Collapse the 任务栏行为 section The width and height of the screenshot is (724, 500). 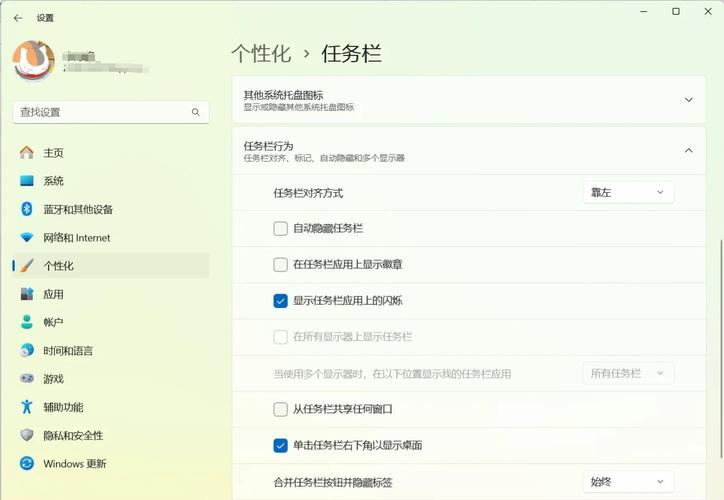pyautogui.click(x=688, y=151)
